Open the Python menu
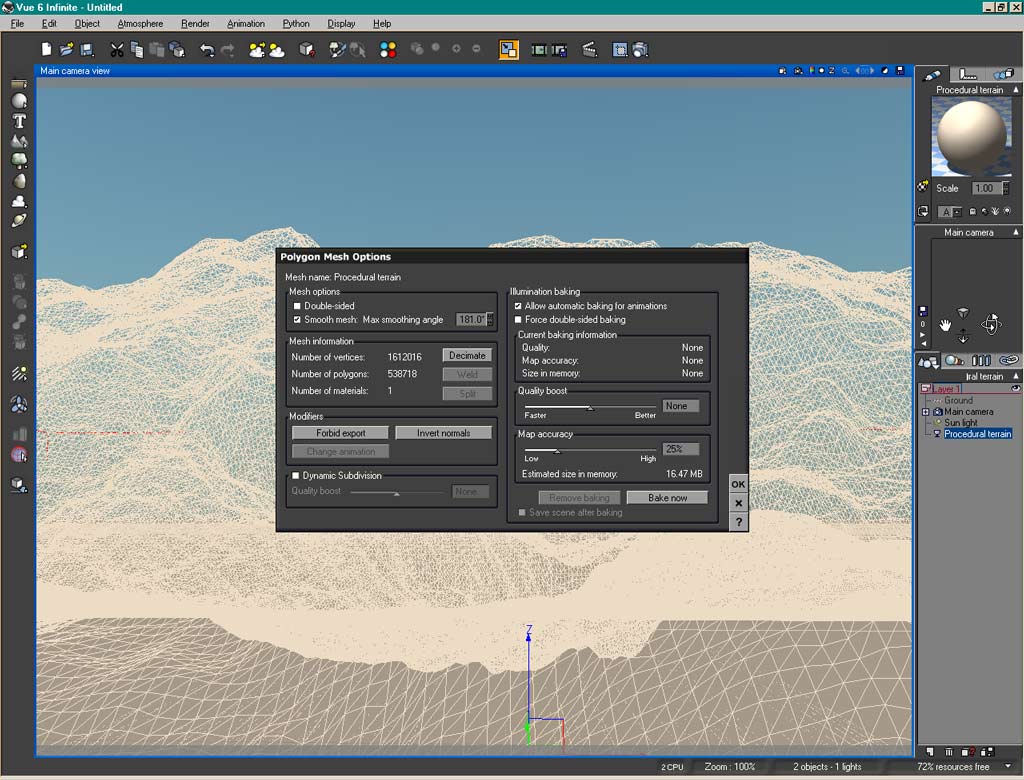 [x=296, y=23]
